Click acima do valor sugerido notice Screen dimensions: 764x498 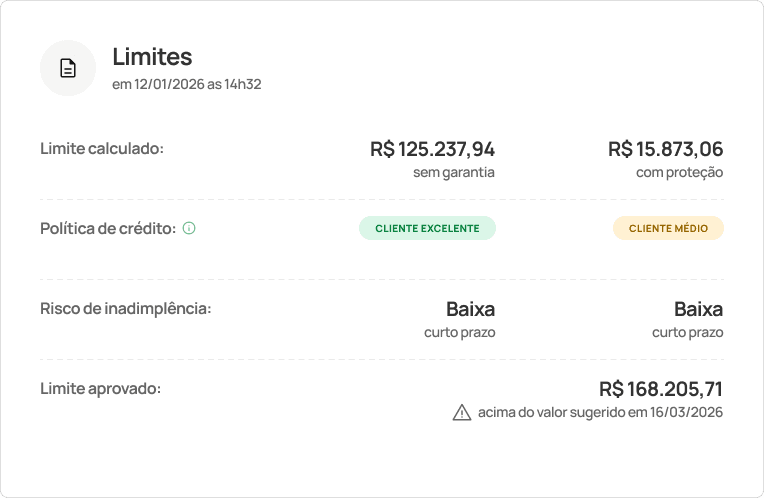[x=600, y=412]
